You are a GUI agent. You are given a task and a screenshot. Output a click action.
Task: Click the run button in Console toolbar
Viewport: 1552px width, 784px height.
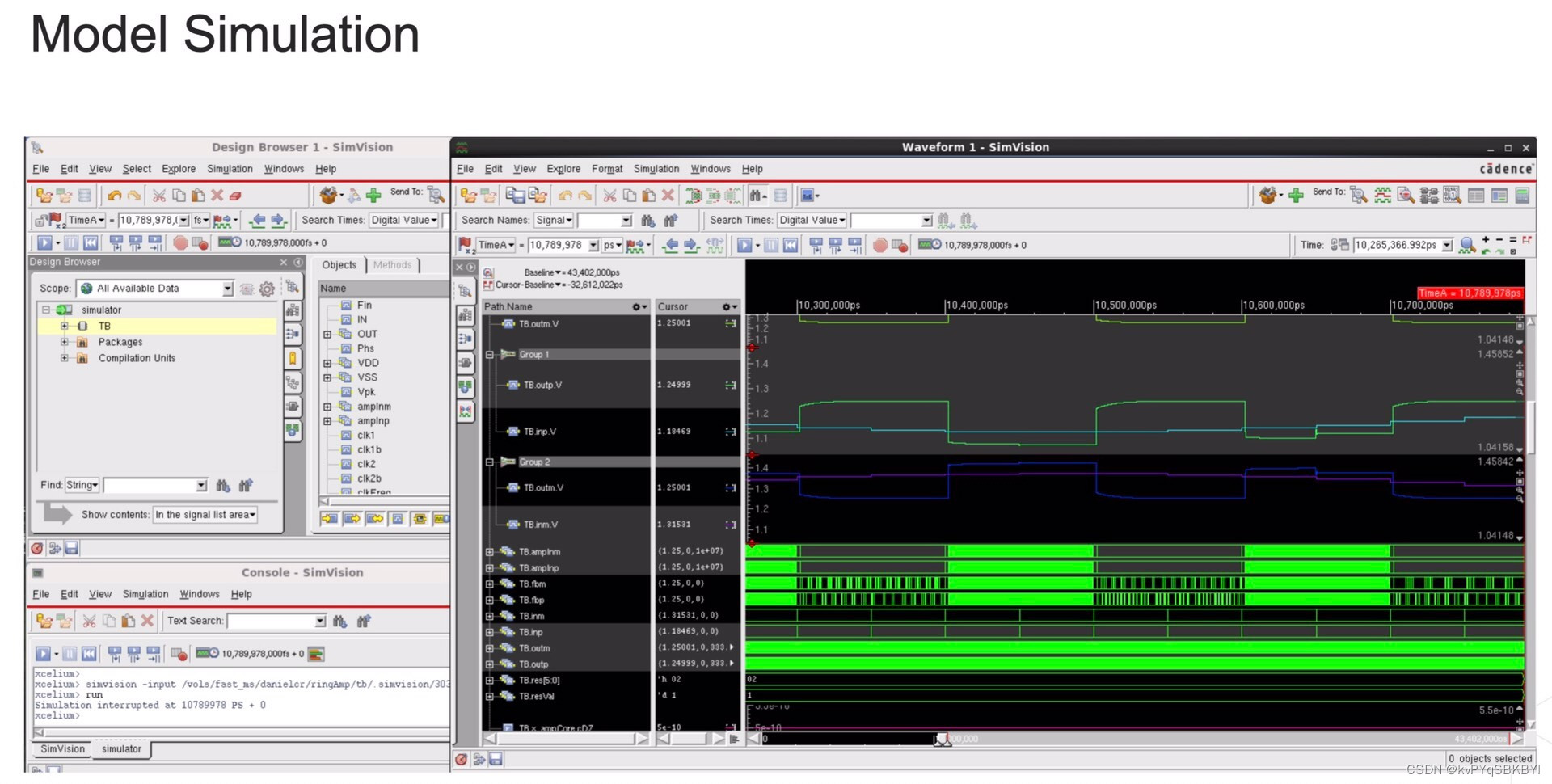43,653
